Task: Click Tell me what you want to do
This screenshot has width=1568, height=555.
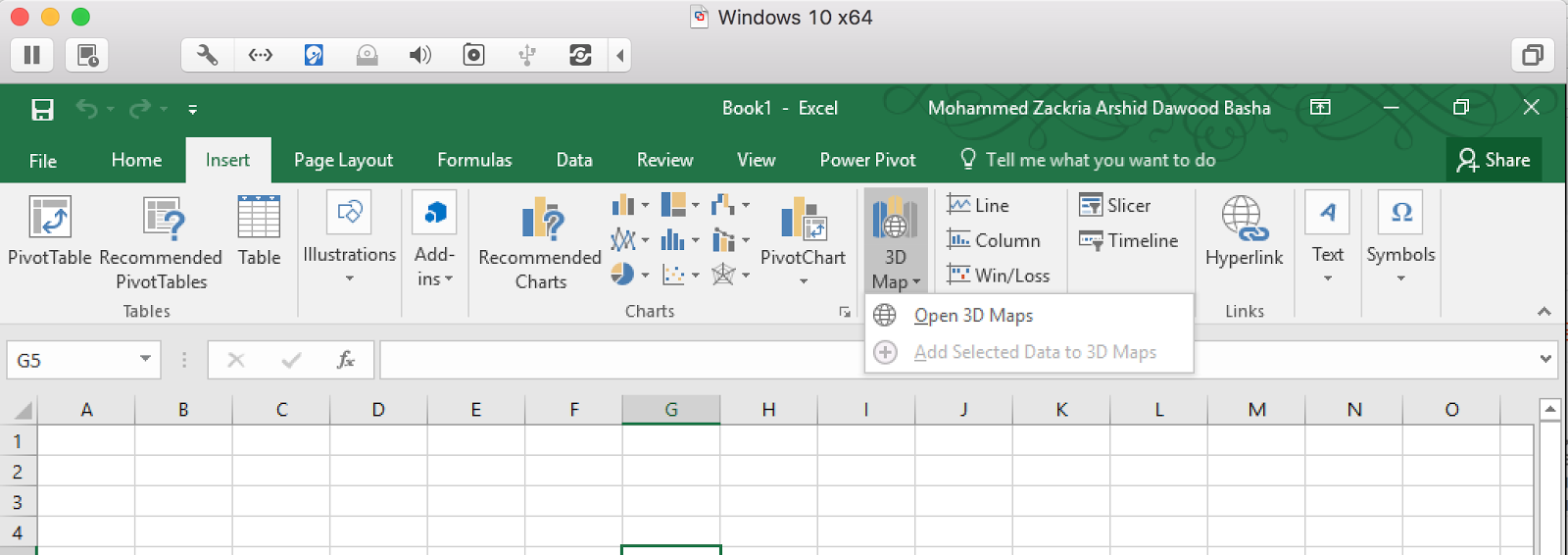Action: (1088, 160)
